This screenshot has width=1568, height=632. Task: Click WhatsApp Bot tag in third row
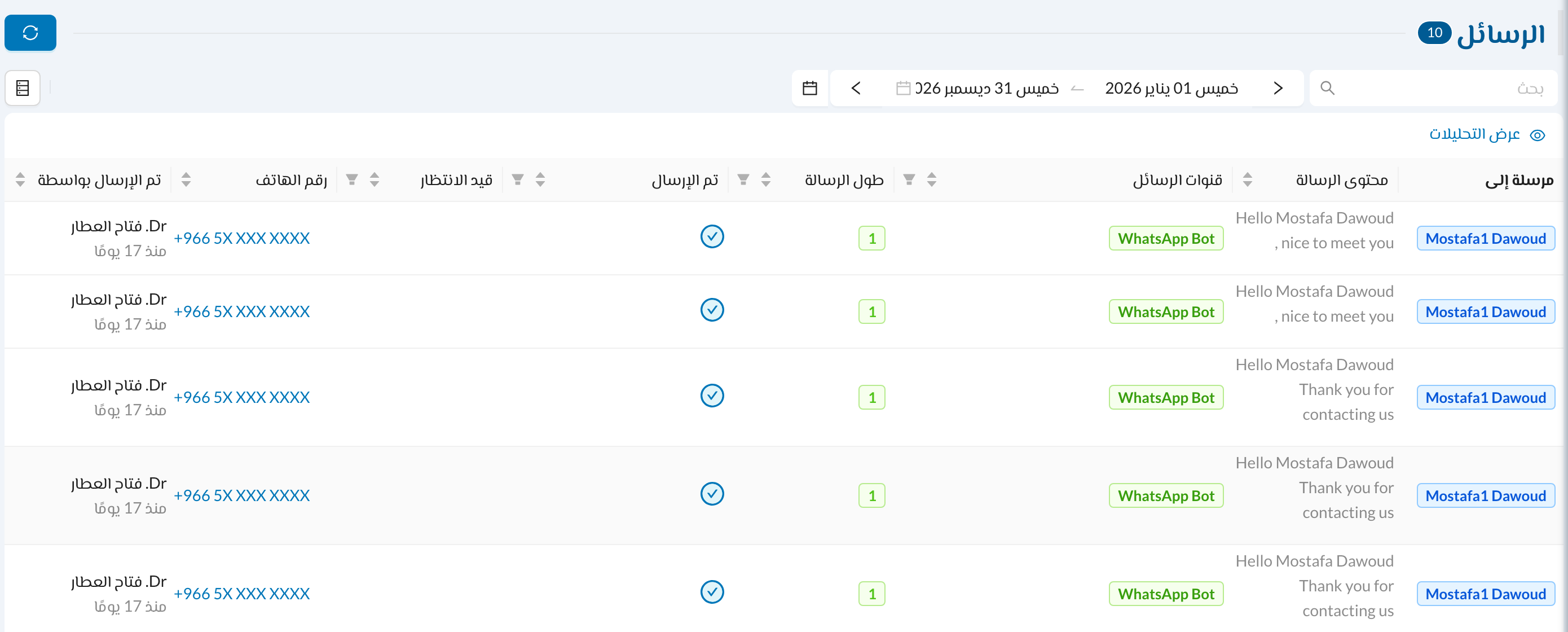tap(1166, 398)
